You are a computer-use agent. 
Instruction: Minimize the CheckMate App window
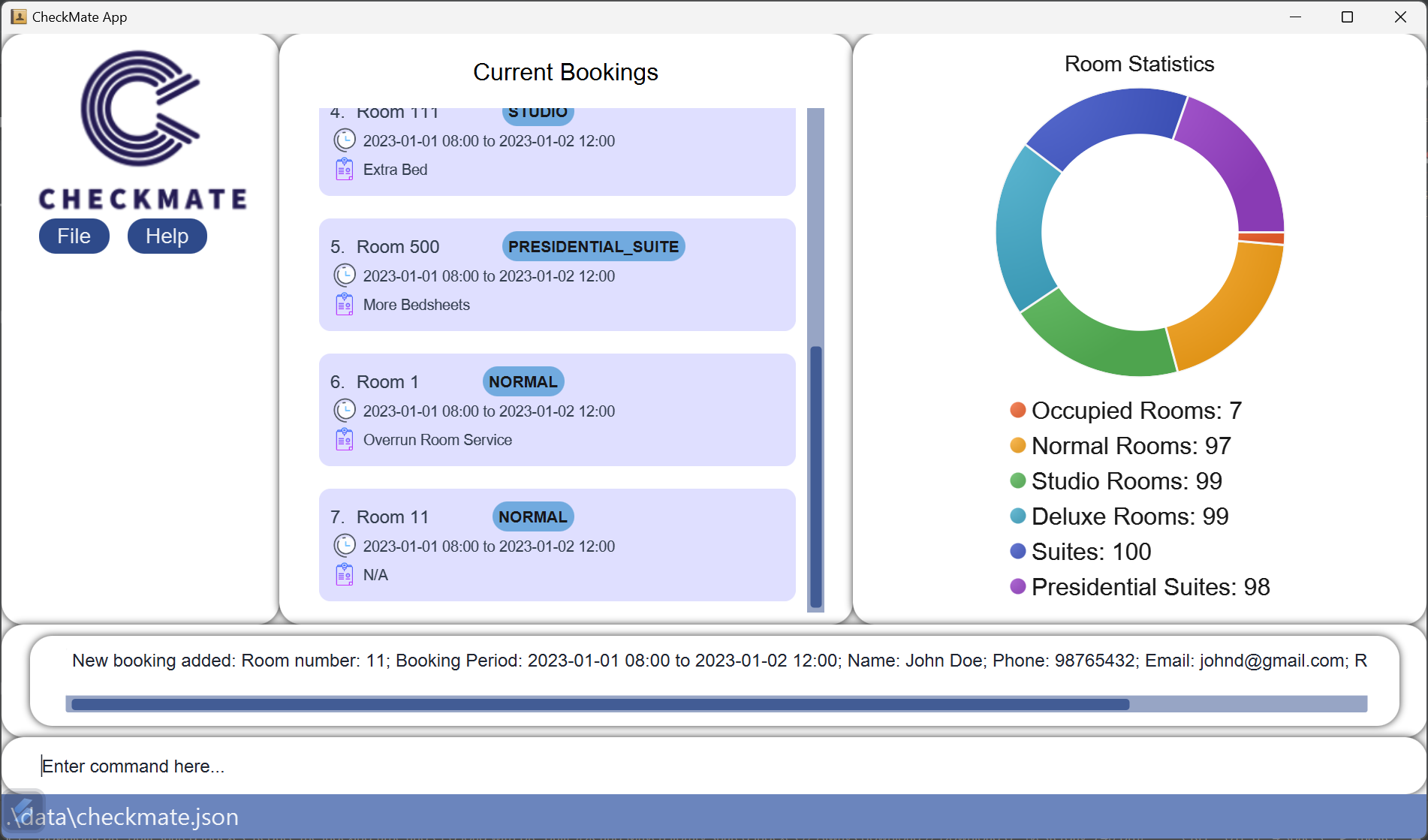[1295, 17]
